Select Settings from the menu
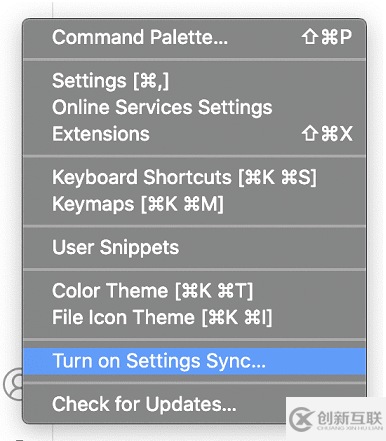The image size is (386, 441). (195, 81)
